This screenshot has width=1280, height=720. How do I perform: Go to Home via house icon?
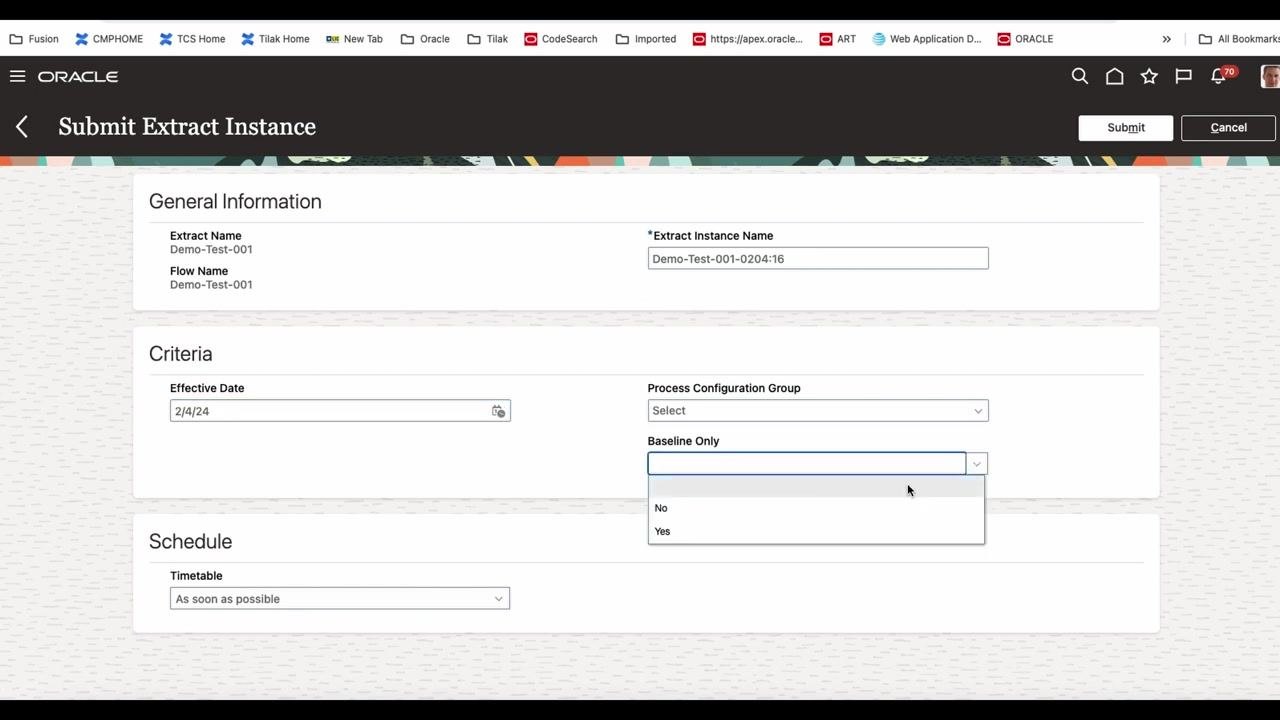point(1114,76)
